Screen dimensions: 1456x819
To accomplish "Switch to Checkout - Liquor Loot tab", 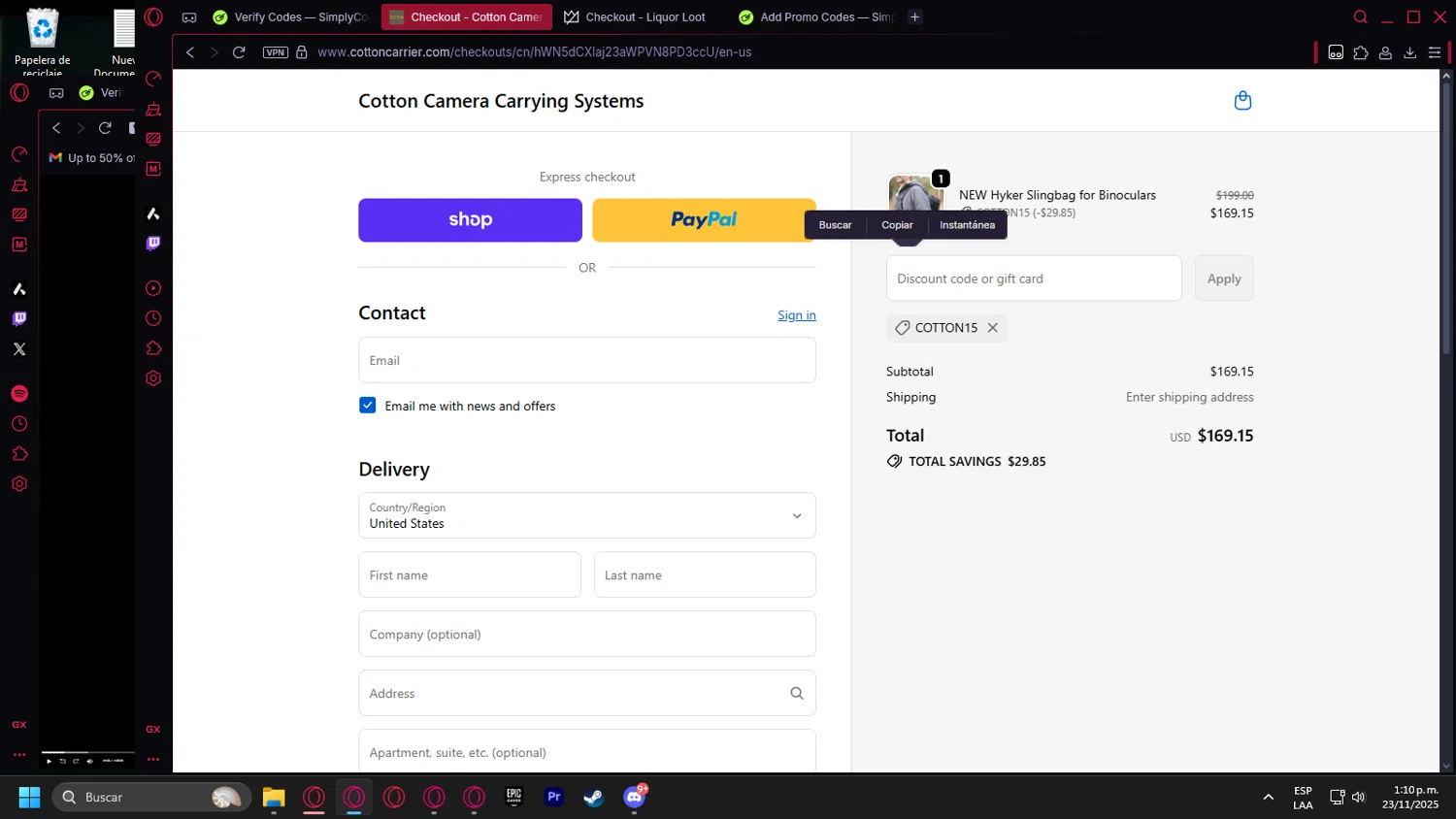I will click(x=639, y=16).
